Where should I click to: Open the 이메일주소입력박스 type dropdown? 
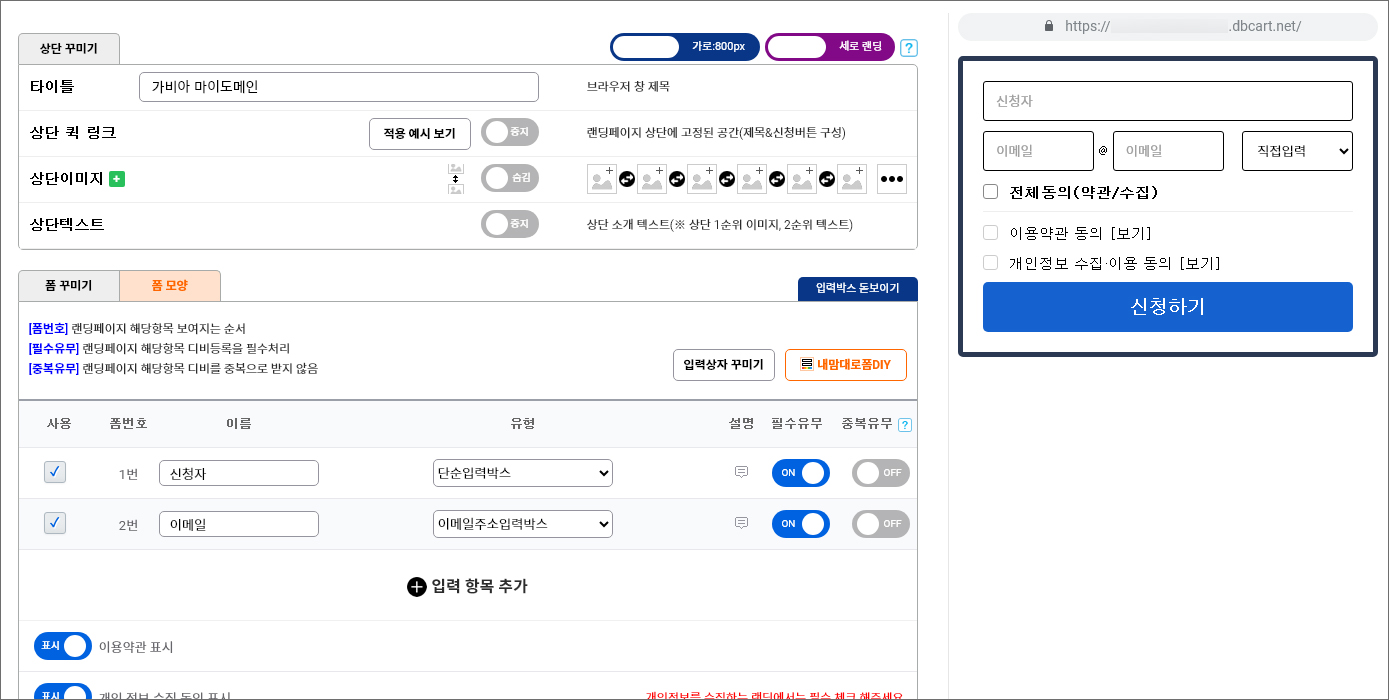[523, 524]
